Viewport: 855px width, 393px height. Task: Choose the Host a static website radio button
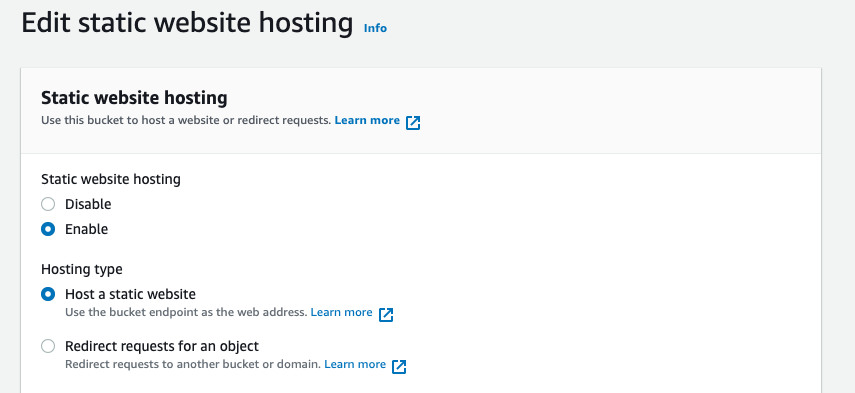(x=48, y=294)
